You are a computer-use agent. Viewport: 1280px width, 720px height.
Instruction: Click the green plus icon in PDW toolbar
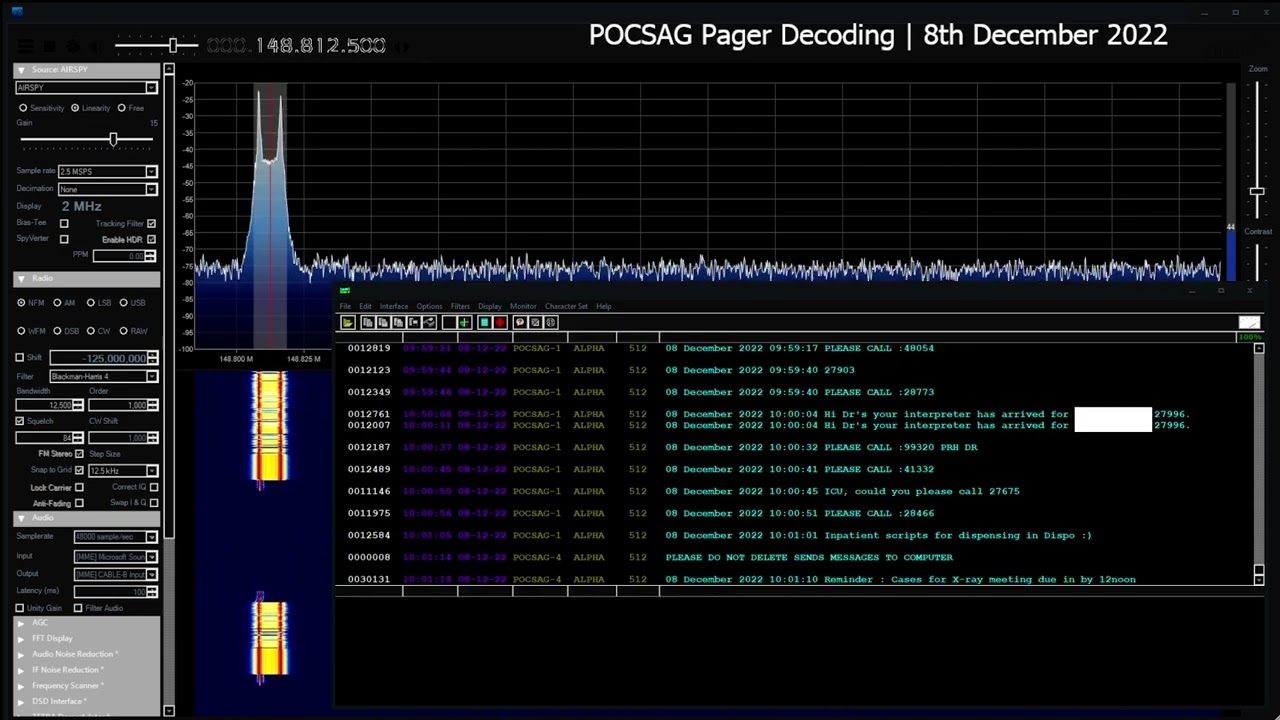point(464,322)
